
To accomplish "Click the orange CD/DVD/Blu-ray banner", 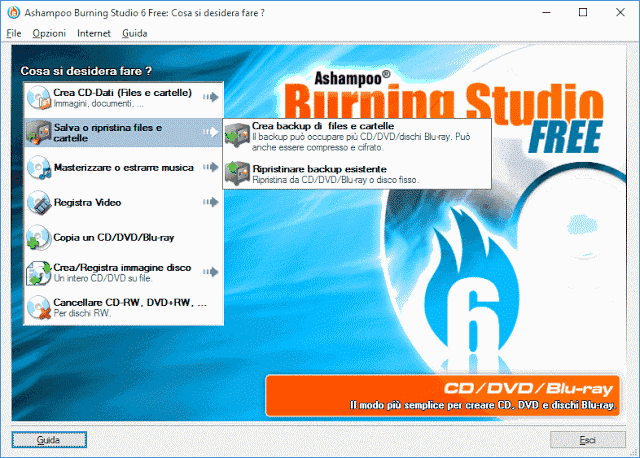I will [x=442, y=396].
